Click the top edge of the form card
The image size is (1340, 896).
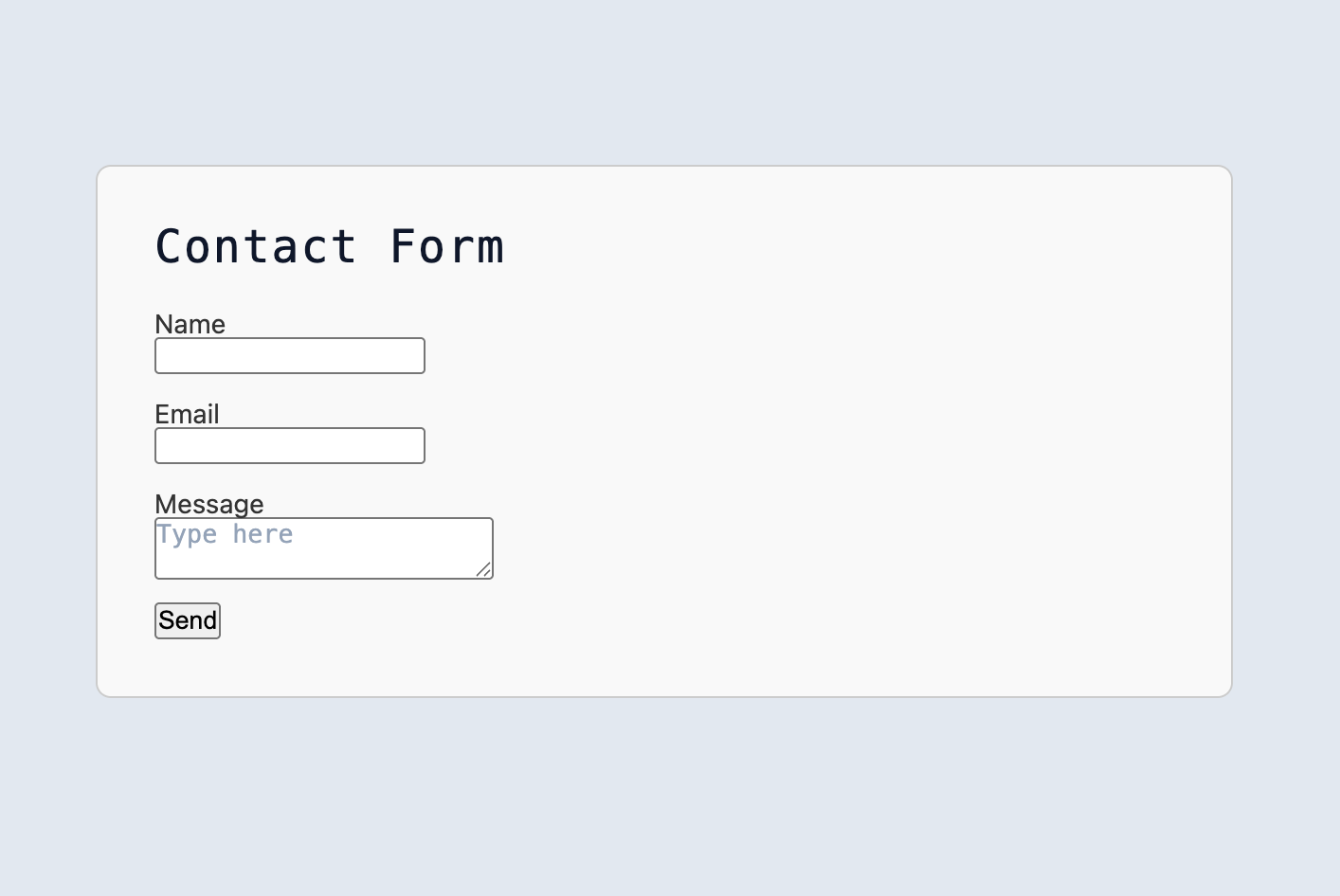coord(663,166)
